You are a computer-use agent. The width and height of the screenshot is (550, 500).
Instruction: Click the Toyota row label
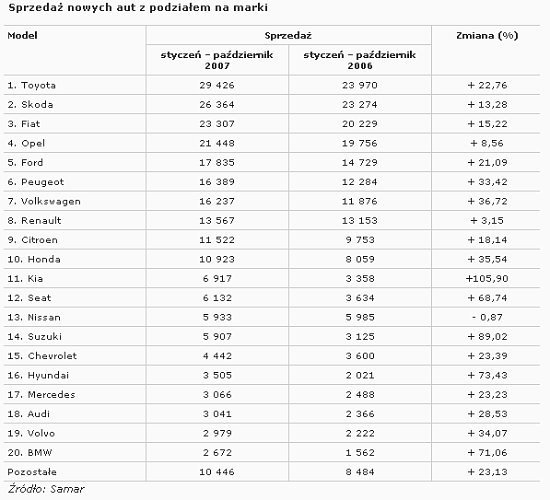click(x=32, y=85)
